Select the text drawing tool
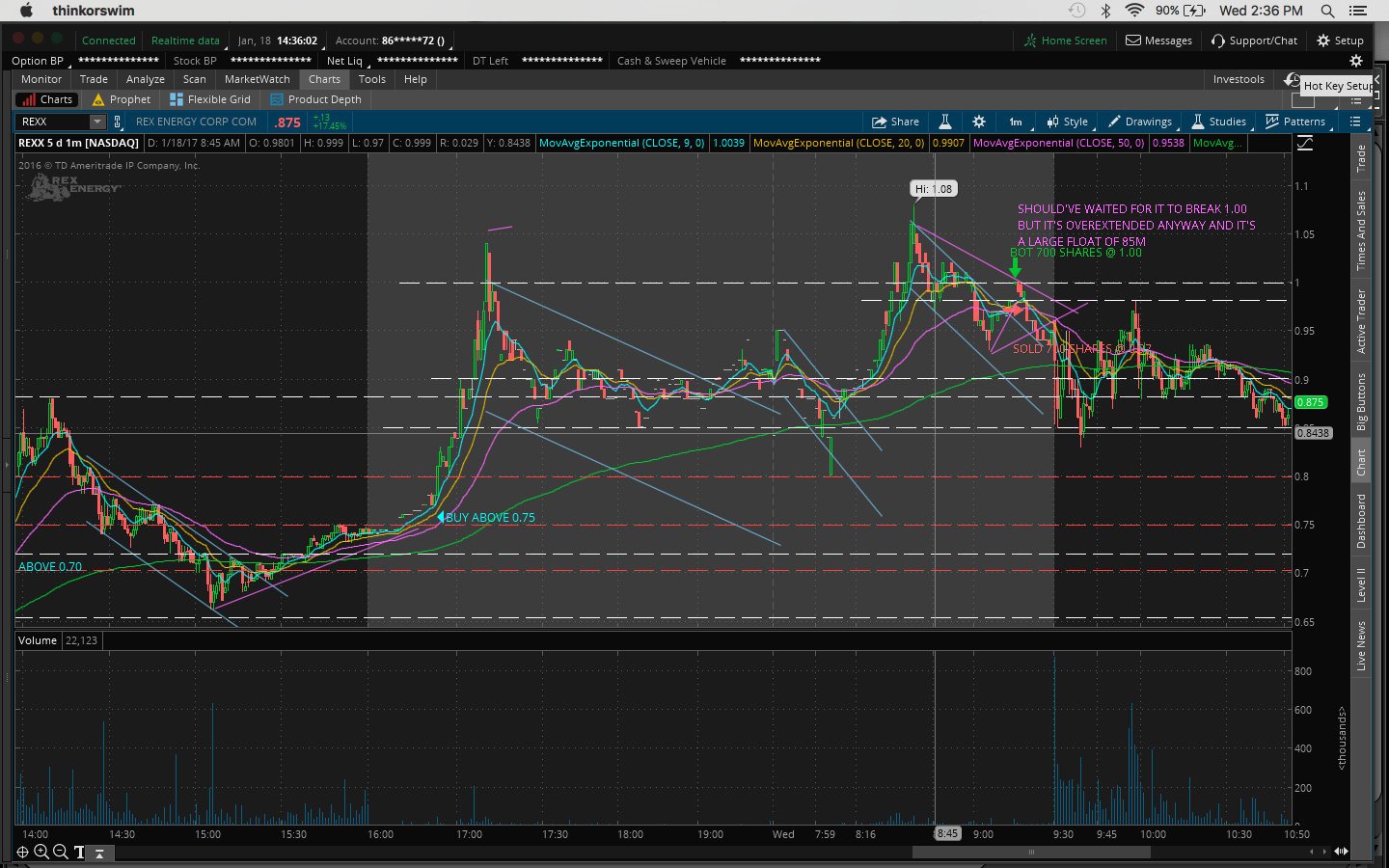1389x868 pixels. click(79, 852)
